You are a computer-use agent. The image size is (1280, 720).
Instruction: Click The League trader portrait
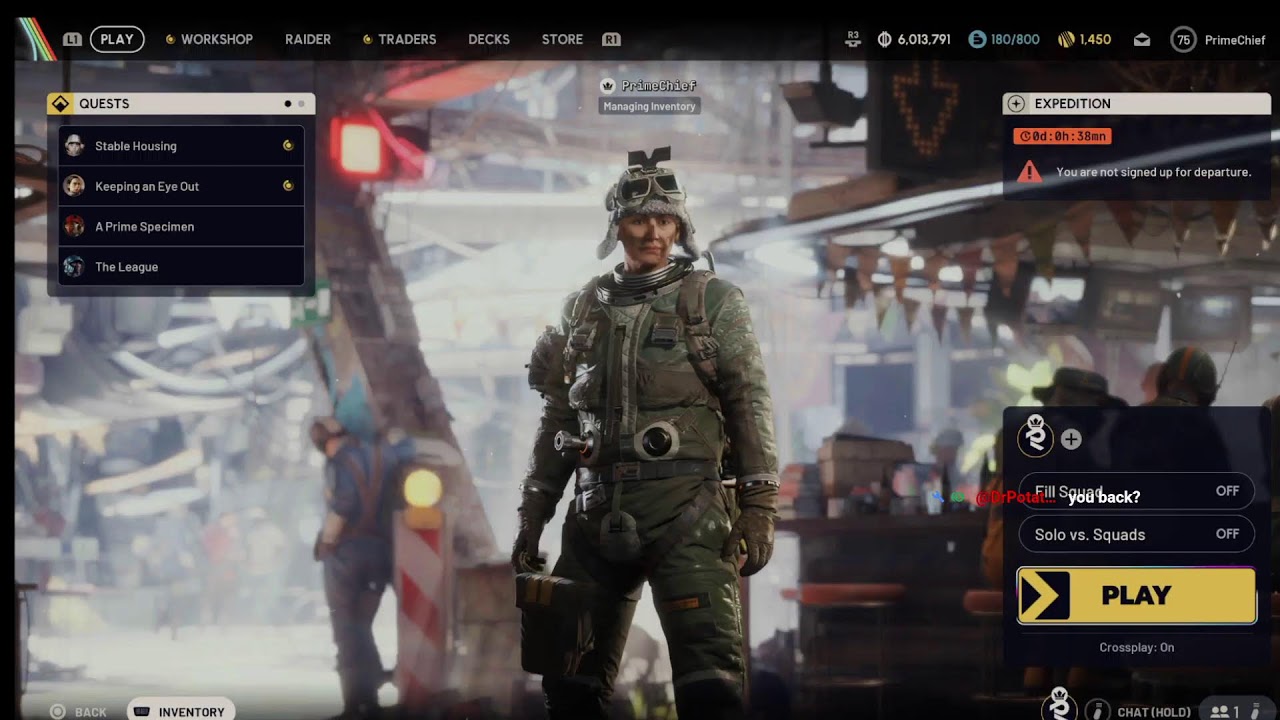[74, 267]
